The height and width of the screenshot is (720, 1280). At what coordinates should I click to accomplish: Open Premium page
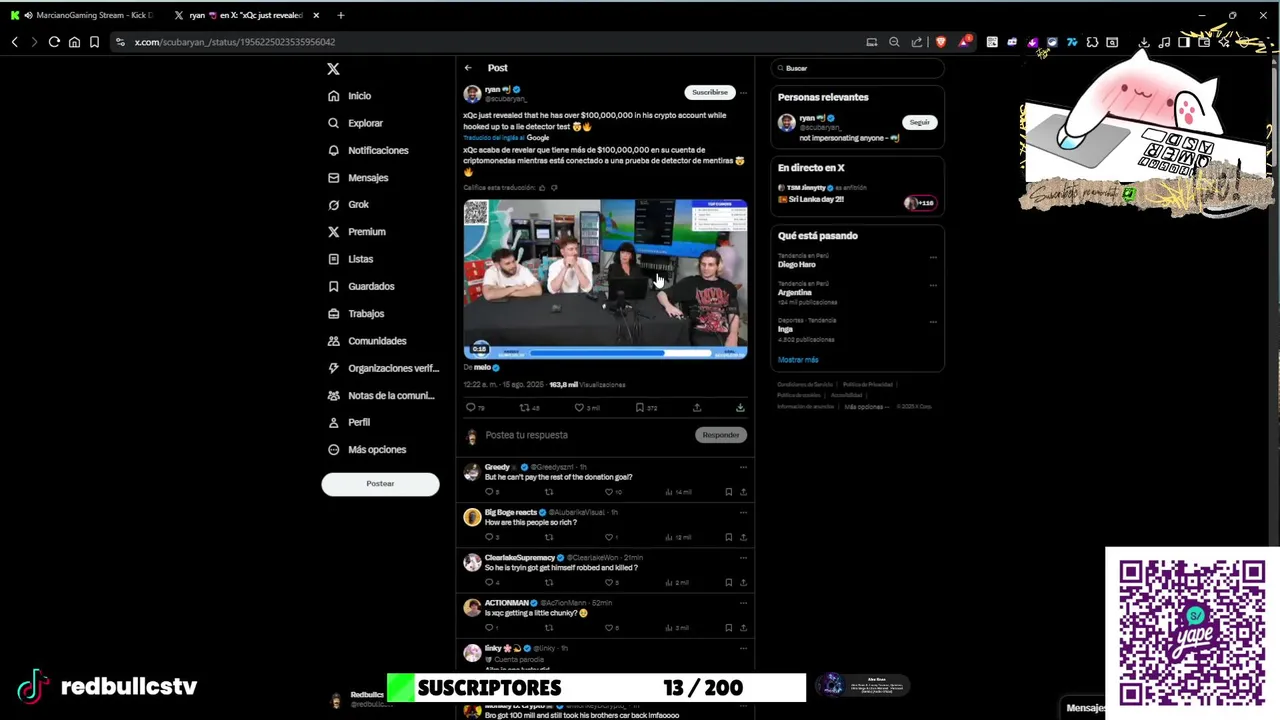coord(357,232)
